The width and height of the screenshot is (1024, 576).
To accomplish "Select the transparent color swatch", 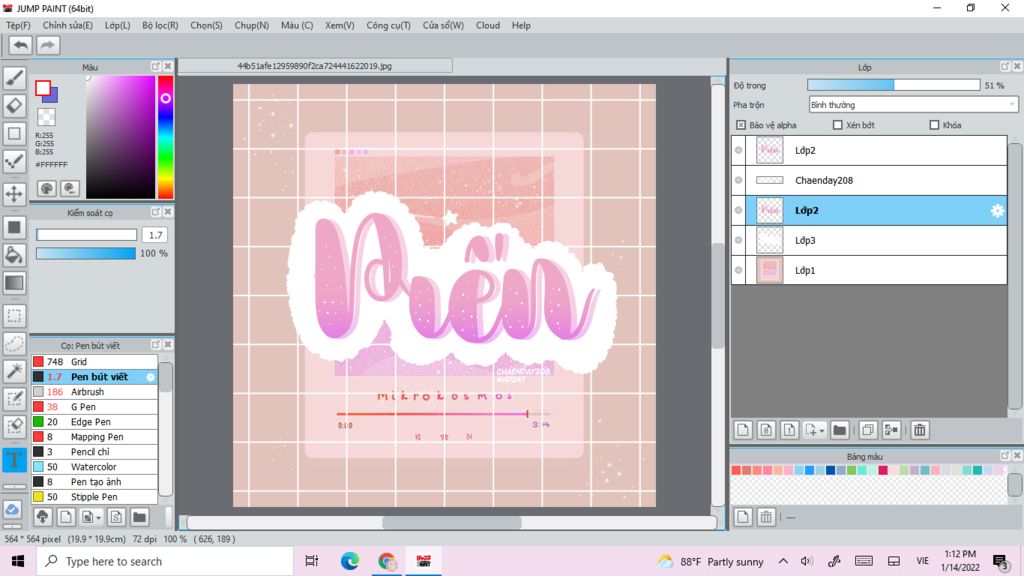I will (46, 117).
